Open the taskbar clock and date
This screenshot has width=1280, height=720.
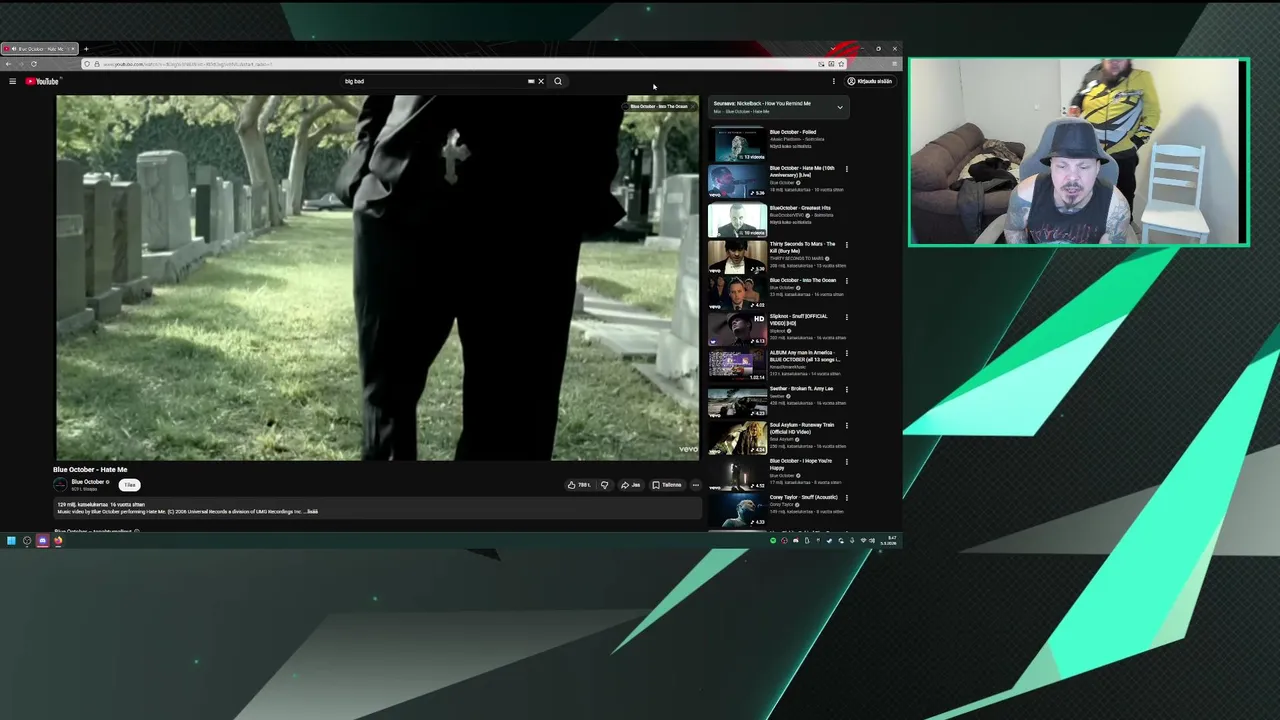pos(888,541)
